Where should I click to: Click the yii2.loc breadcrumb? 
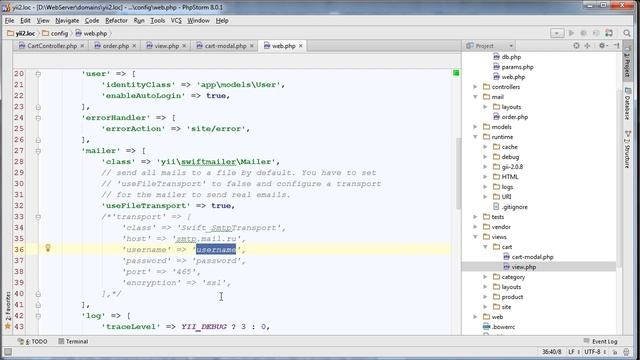point(21,33)
